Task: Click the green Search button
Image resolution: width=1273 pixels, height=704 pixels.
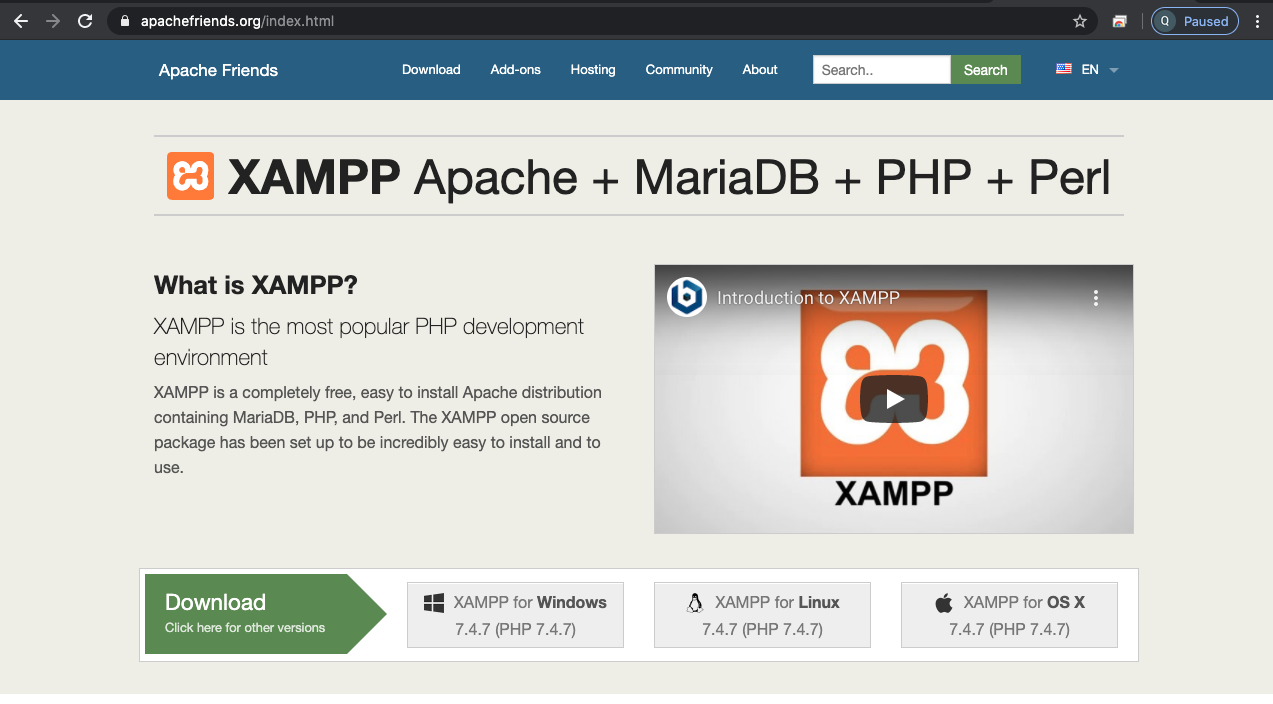Action: click(x=985, y=70)
